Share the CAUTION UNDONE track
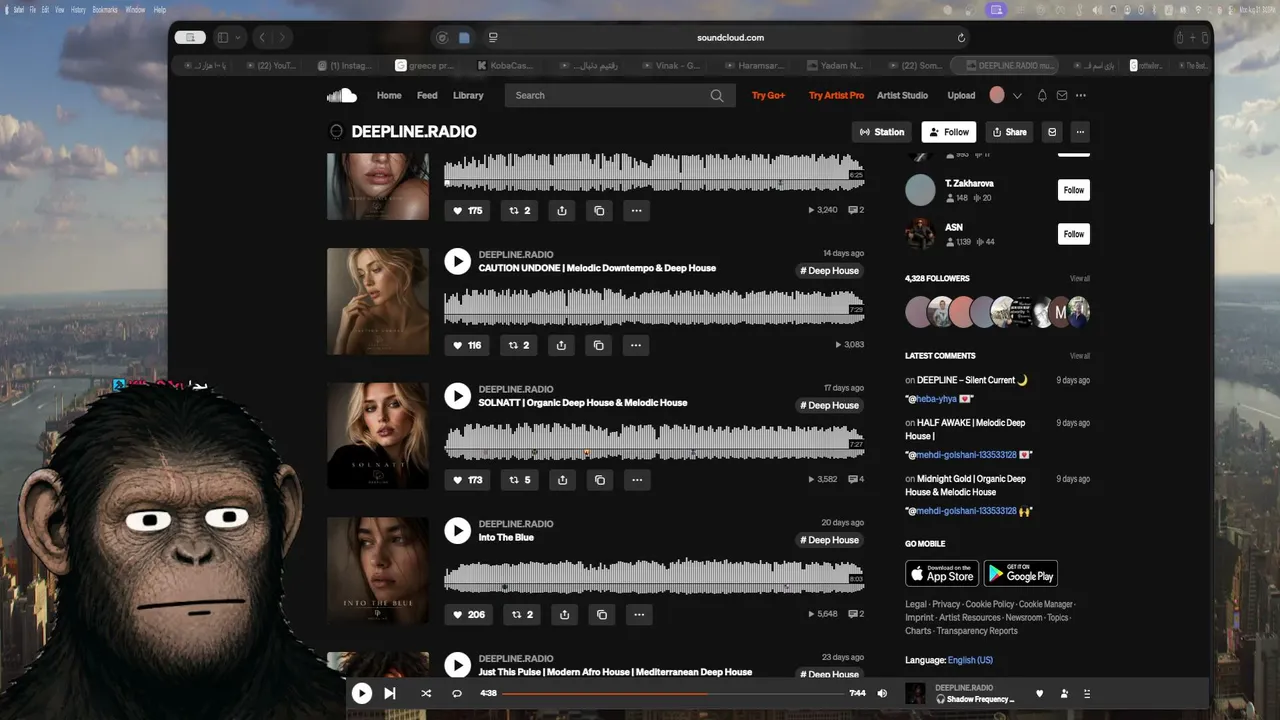The width and height of the screenshot is (1280, 720). coord(562,345)
